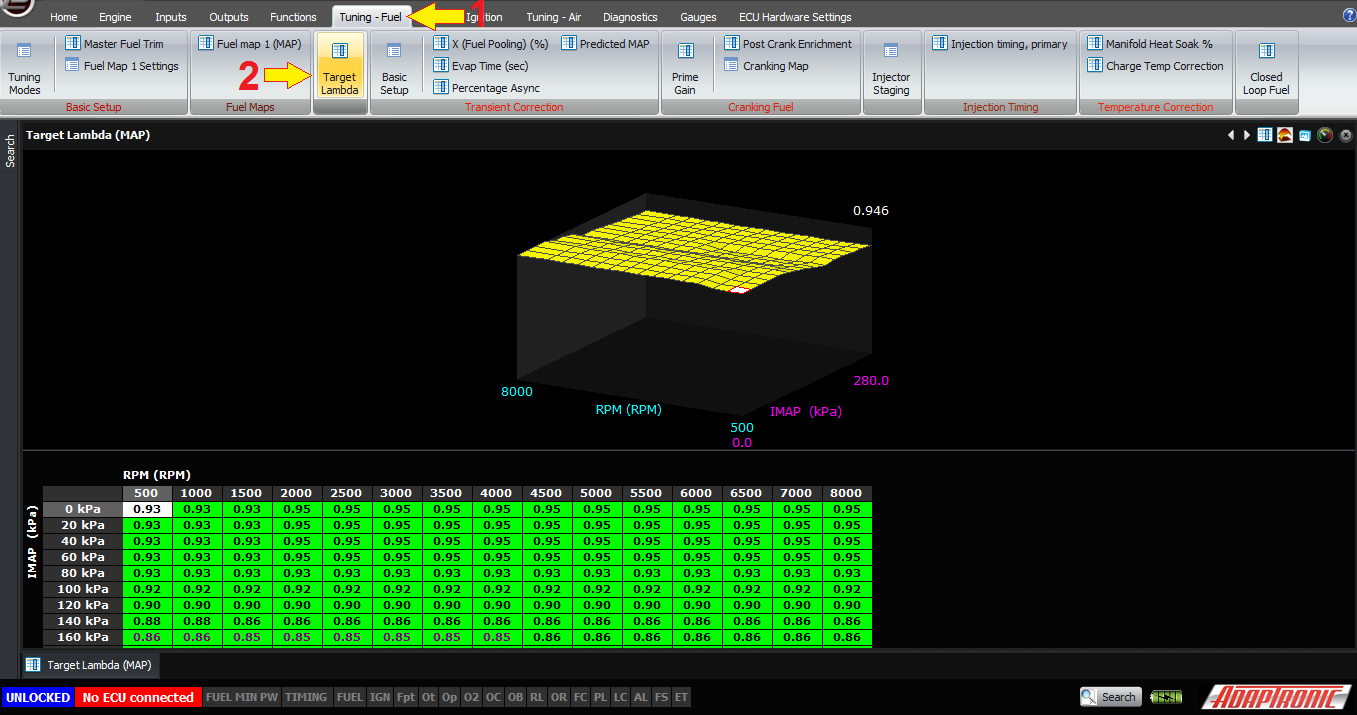This screenshot has width=1357, height=715.
Task: Open Manifold Heat Soak % setting
Action: [1150, 44]
